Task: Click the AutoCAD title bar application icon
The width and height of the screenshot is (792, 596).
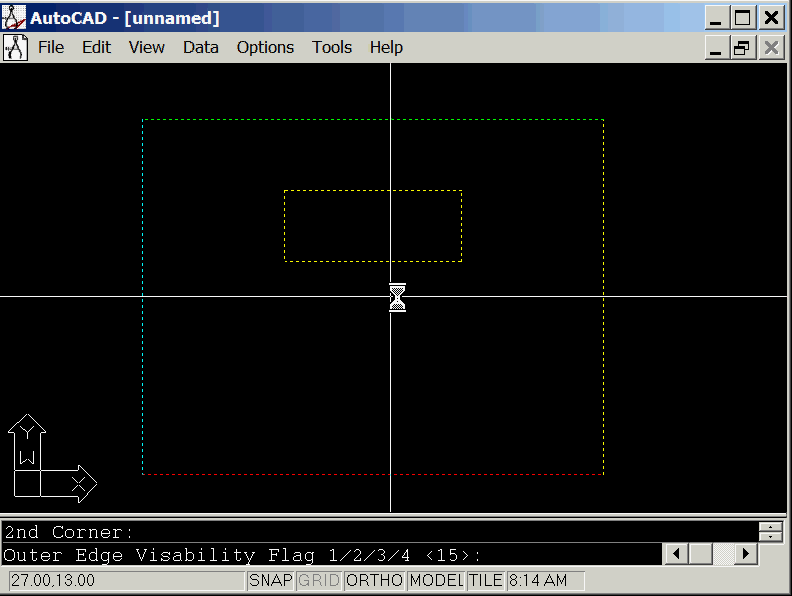Action: (x=14, y=18)
